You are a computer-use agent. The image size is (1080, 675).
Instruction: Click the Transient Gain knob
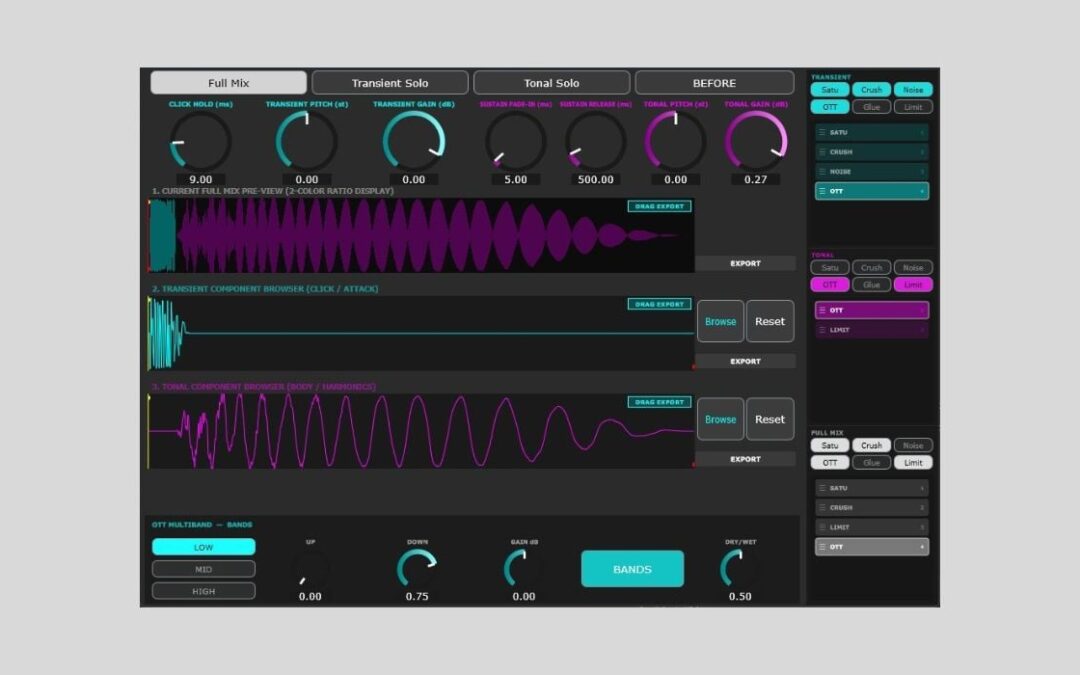click(413, 141)
